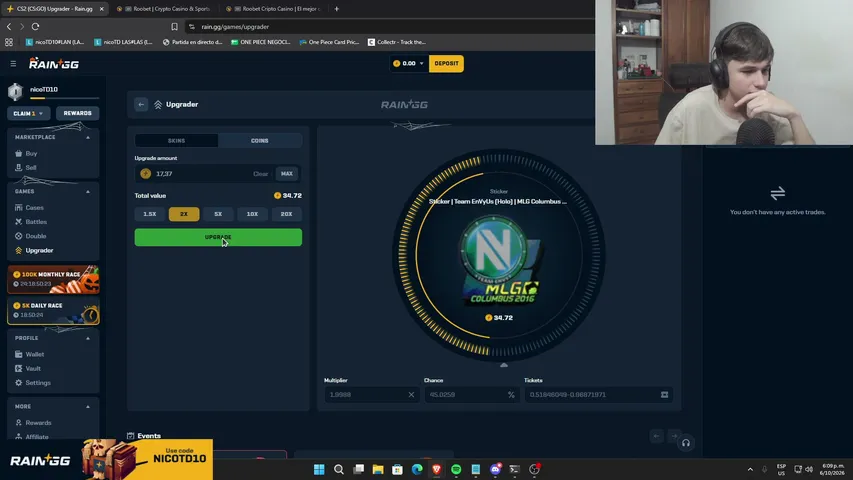Open Collectr bookmark
The image size is (853, 480).
point(397,42)
